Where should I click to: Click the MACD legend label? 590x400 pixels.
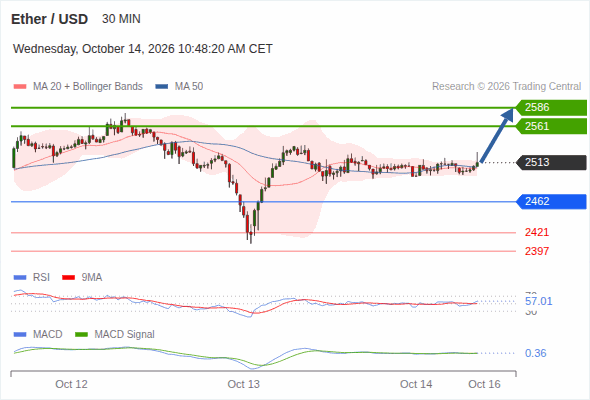pyautogui.click(x=47, y=335)
